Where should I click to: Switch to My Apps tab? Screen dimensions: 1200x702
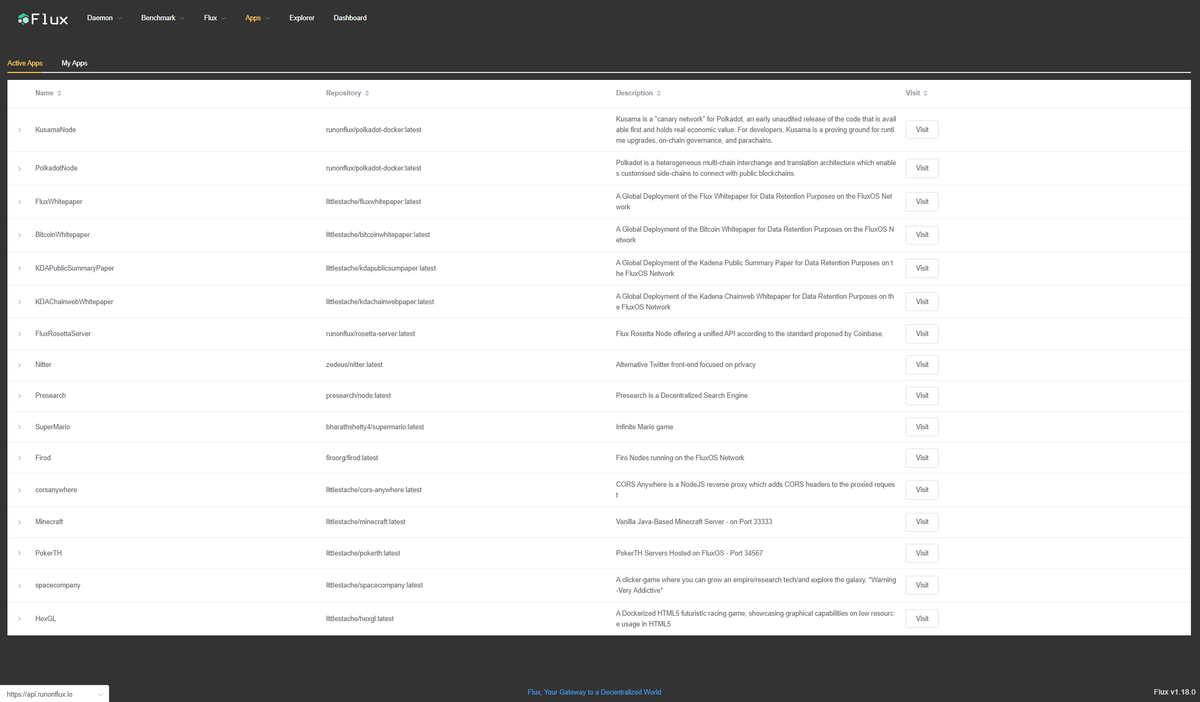pos(74,63)
